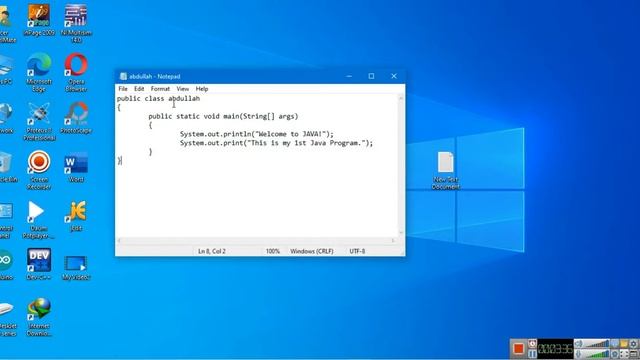Click the recorder's bottom-row gear icon

pos(615,353)
